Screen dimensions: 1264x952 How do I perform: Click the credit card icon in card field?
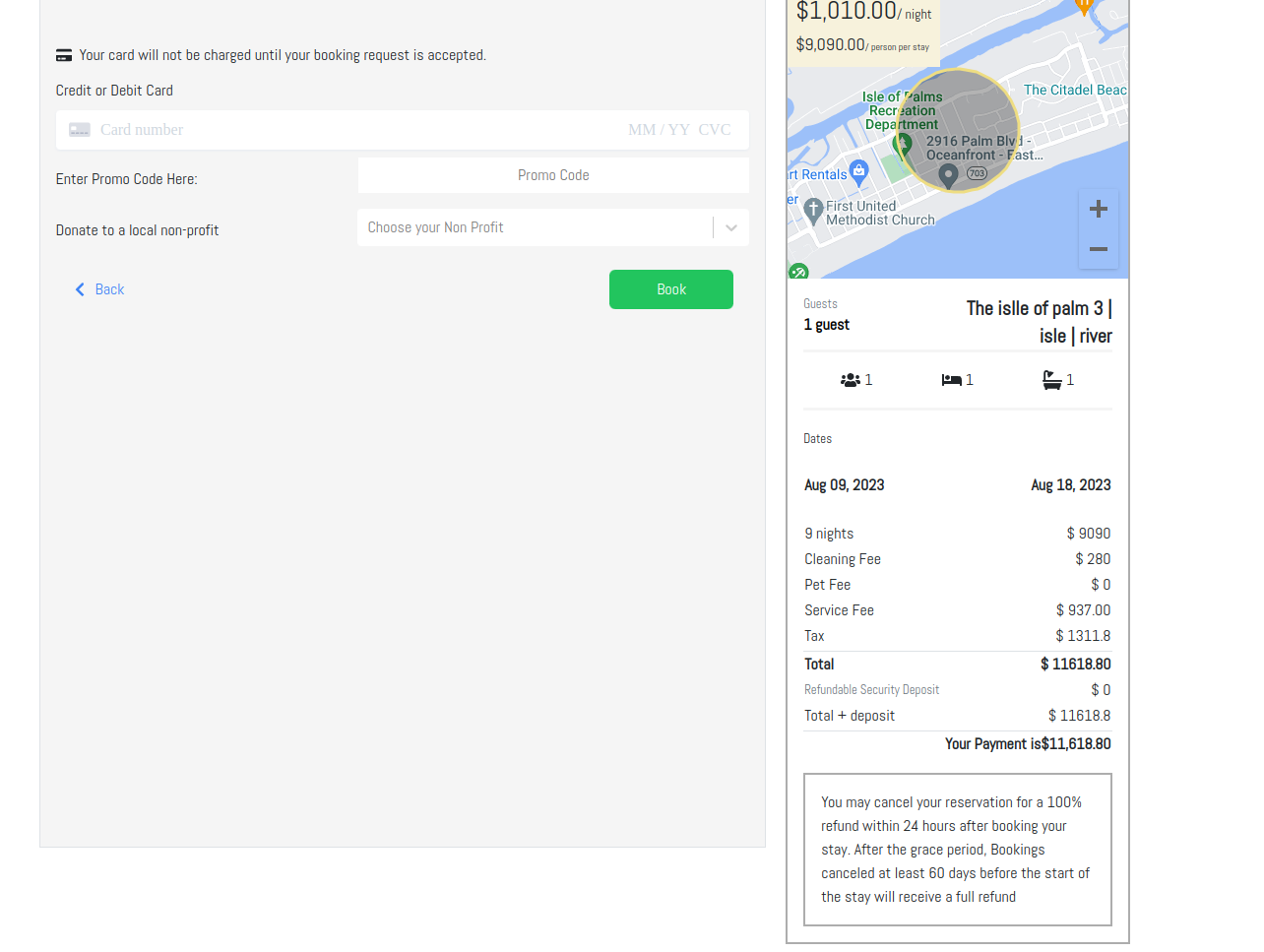point(80,130)
